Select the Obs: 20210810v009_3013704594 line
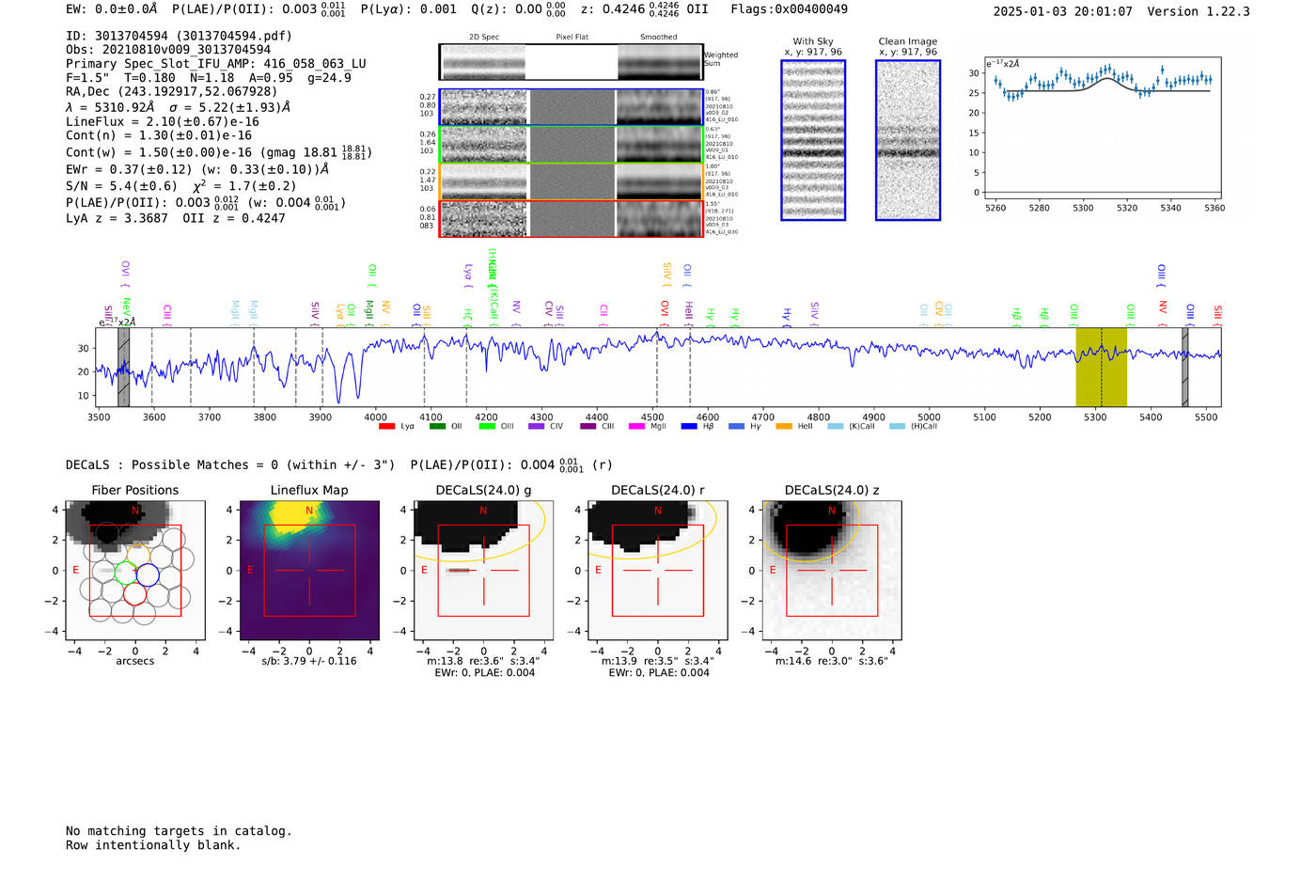This screenshot has height=896, width=1316. pyautogui.click(x=168, y=50)
